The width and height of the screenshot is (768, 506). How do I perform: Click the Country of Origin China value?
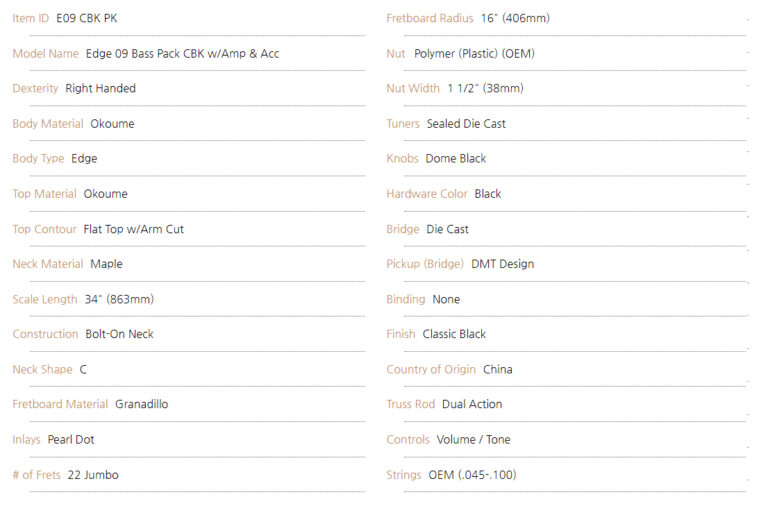click(x=498, y=369)
